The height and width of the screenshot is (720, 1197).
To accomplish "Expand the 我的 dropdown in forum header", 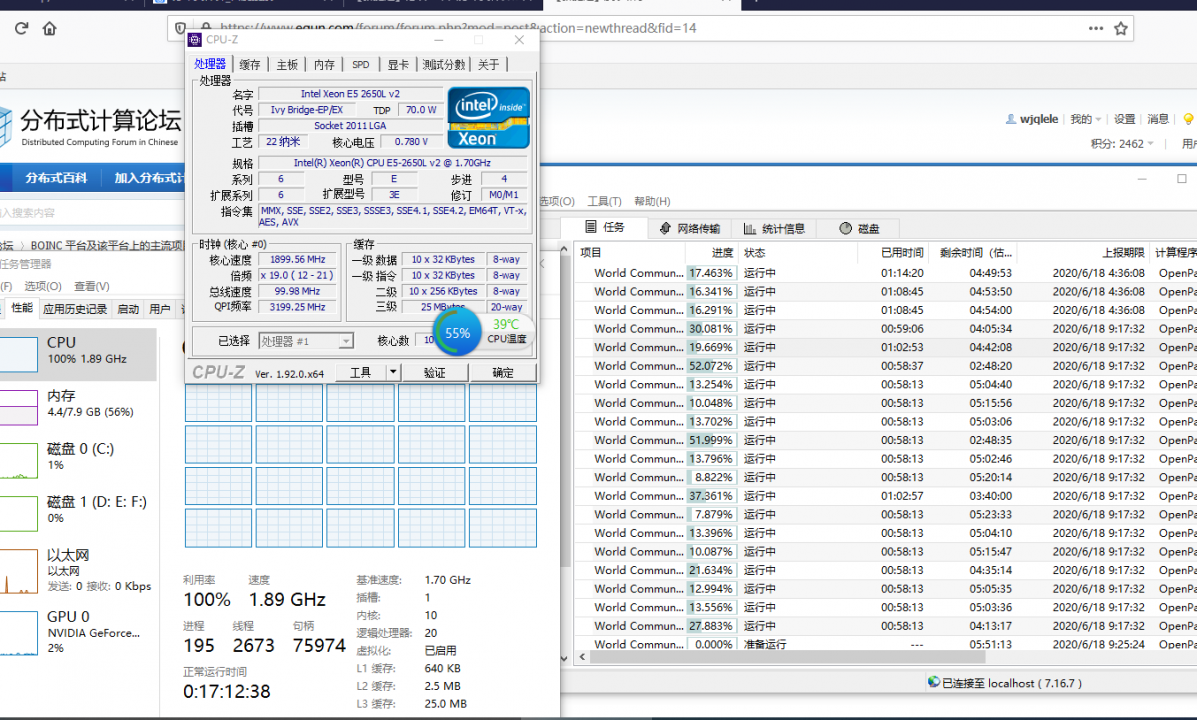I will 1085,119.
